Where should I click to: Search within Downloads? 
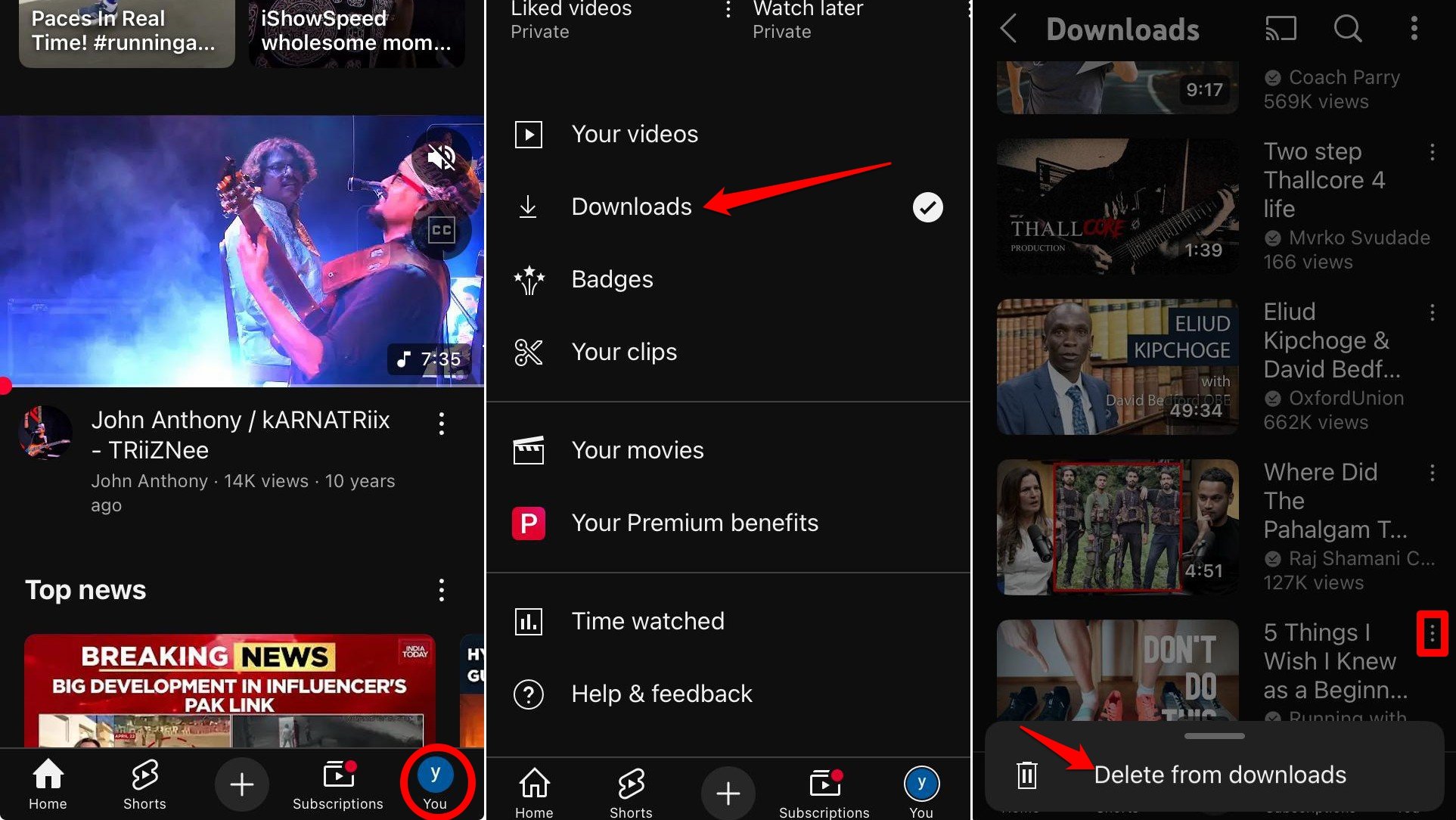pos(1347,29)
